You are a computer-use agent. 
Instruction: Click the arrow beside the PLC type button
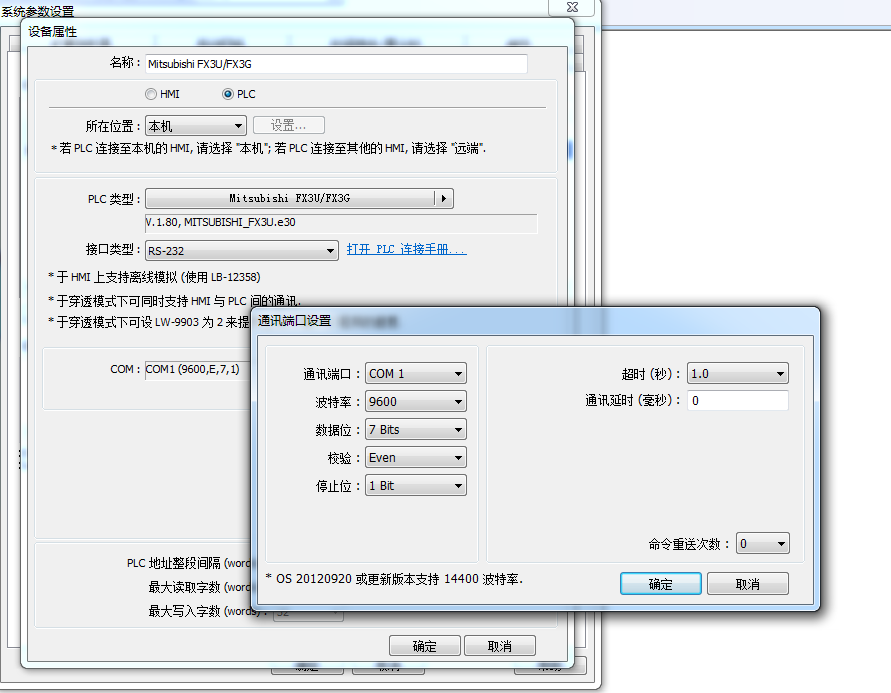pyautogui.click(x=444, y=198)
